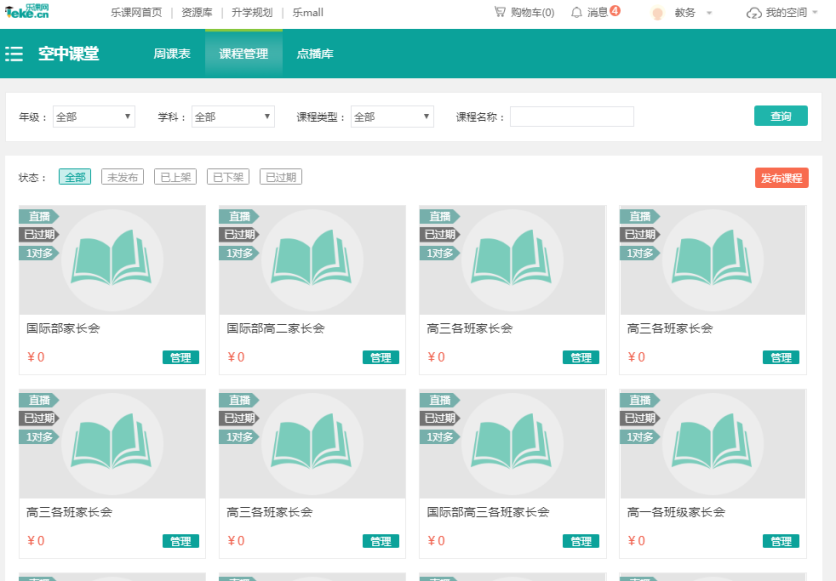Click 管理 on the 国际部家长会 card

[x=181, y=357]
